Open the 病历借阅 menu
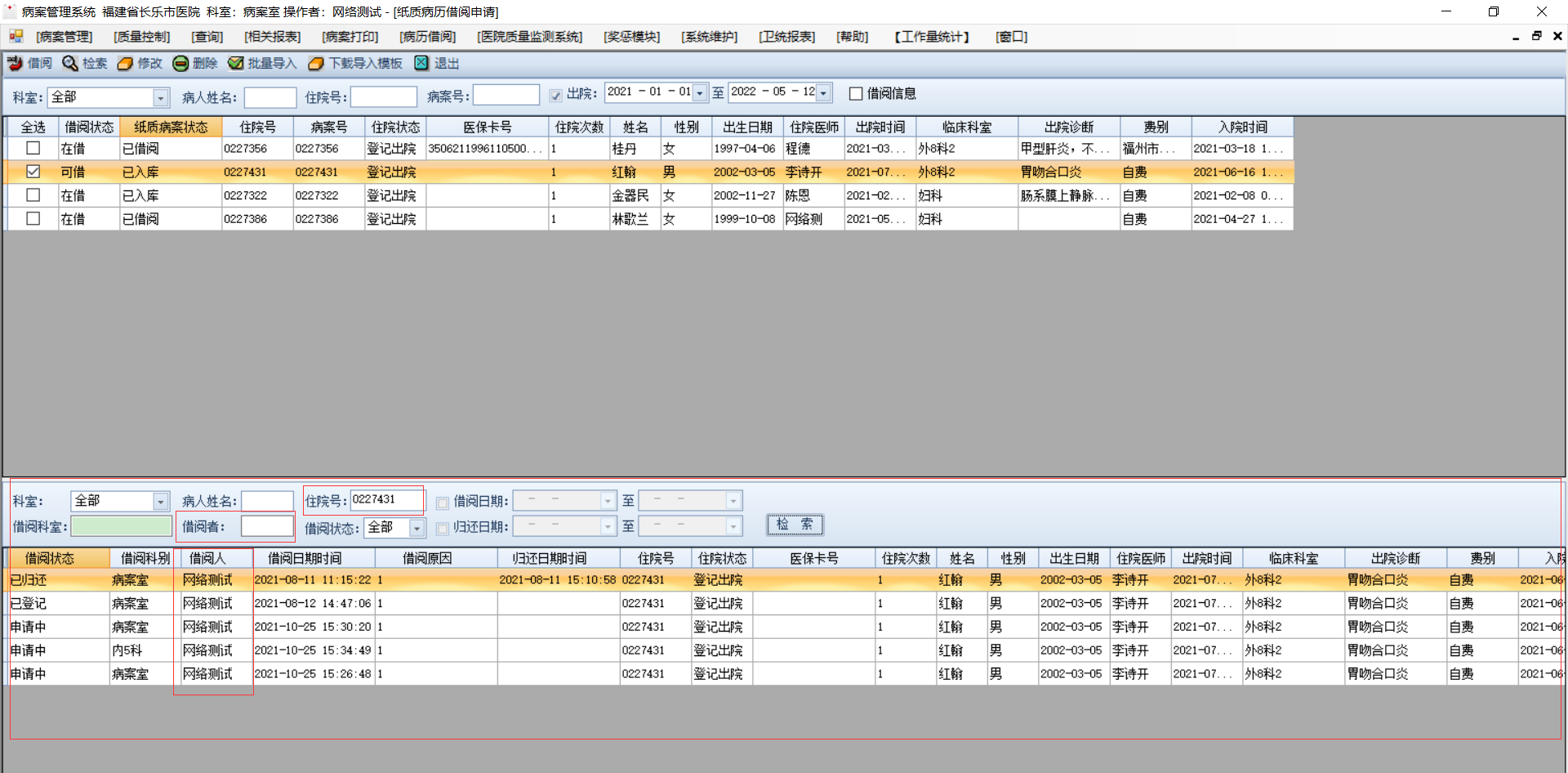This screenshot has height=773, width=1568. [428, 37]
